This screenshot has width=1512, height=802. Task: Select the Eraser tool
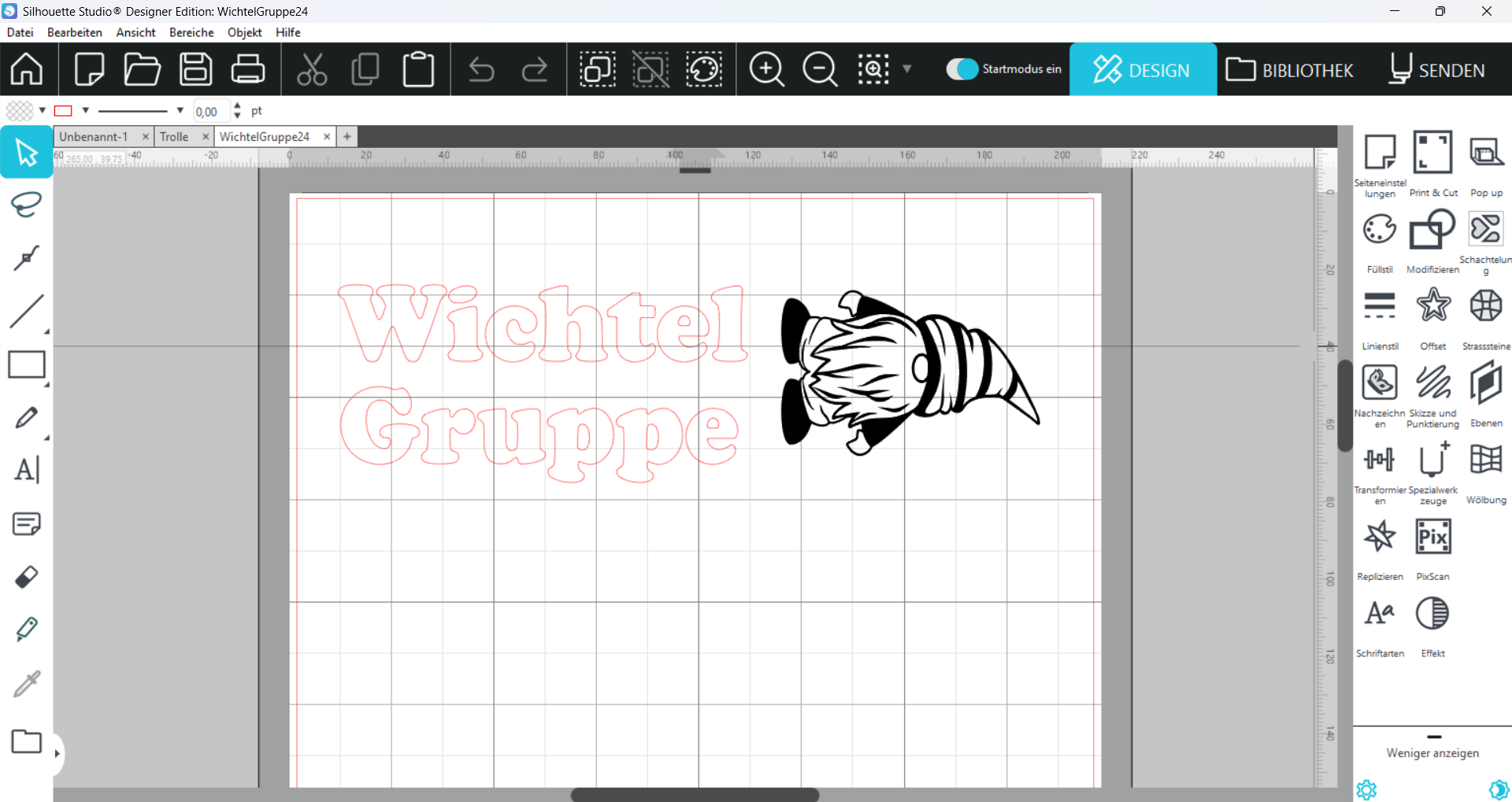[26, 577]
